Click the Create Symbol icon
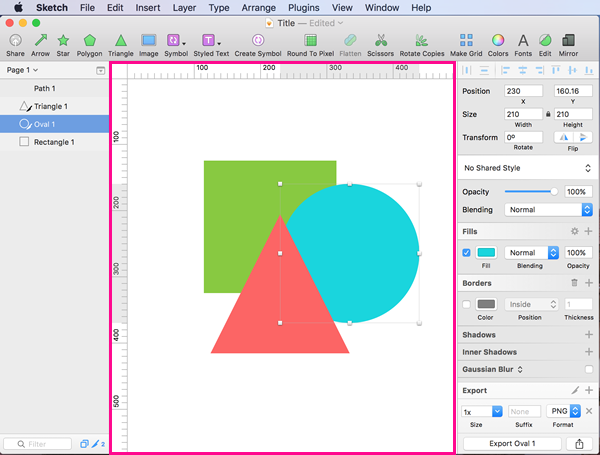This screenshot has width=600, height=455. tap(258, 41)
